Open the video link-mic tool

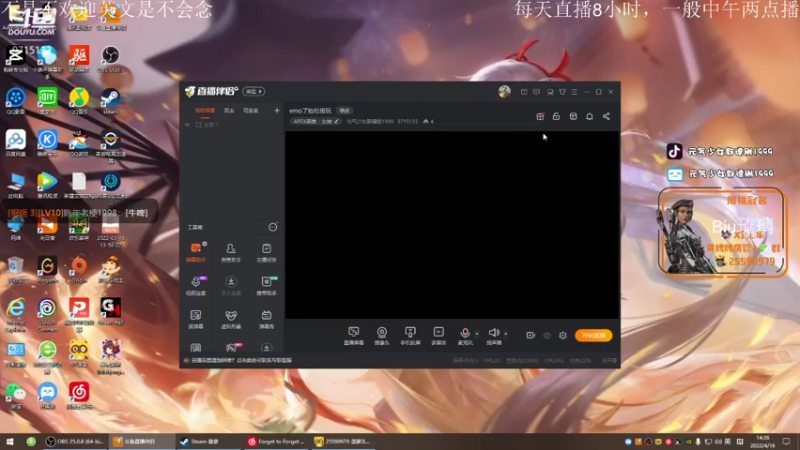[x=196, y=286]
